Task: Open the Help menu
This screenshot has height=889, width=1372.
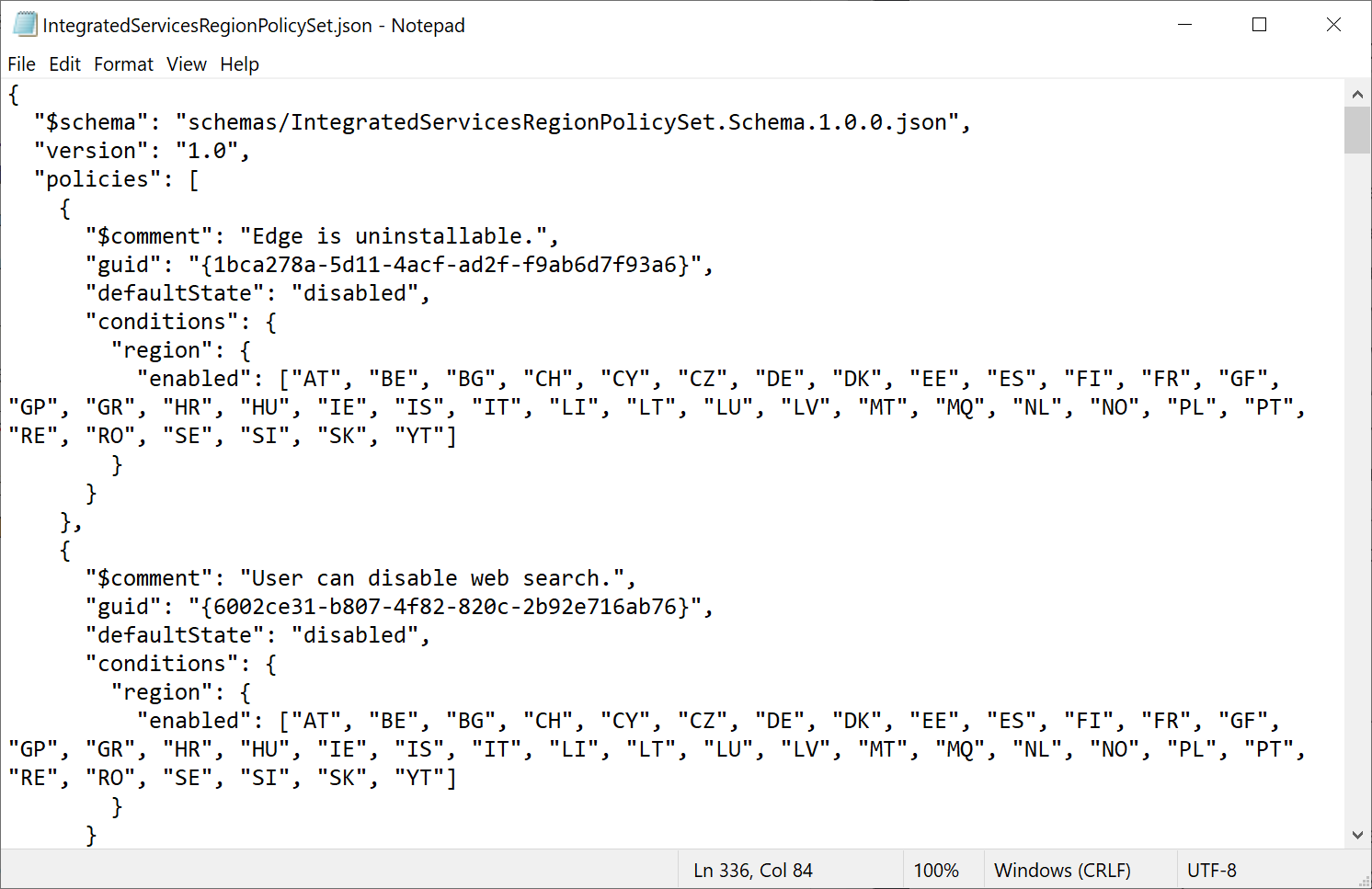Action: pos(239,64)
